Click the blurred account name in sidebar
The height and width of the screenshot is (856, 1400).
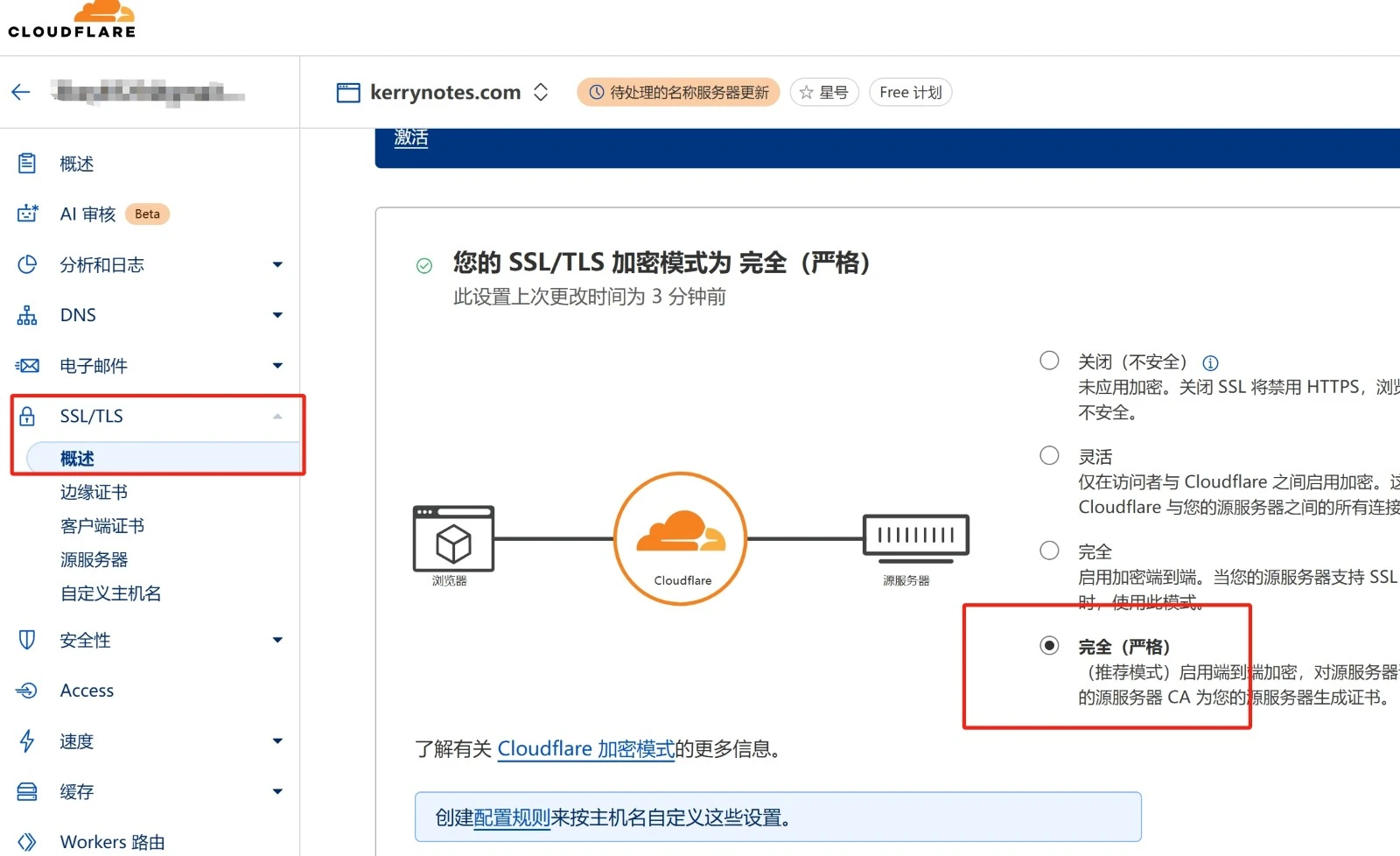(x=148, y=92)
